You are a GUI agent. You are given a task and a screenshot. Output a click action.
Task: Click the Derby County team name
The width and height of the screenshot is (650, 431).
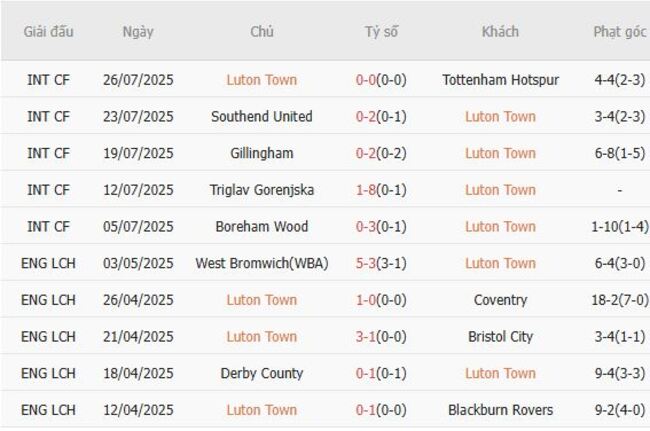pyautogui.click(x=261, y=373)
